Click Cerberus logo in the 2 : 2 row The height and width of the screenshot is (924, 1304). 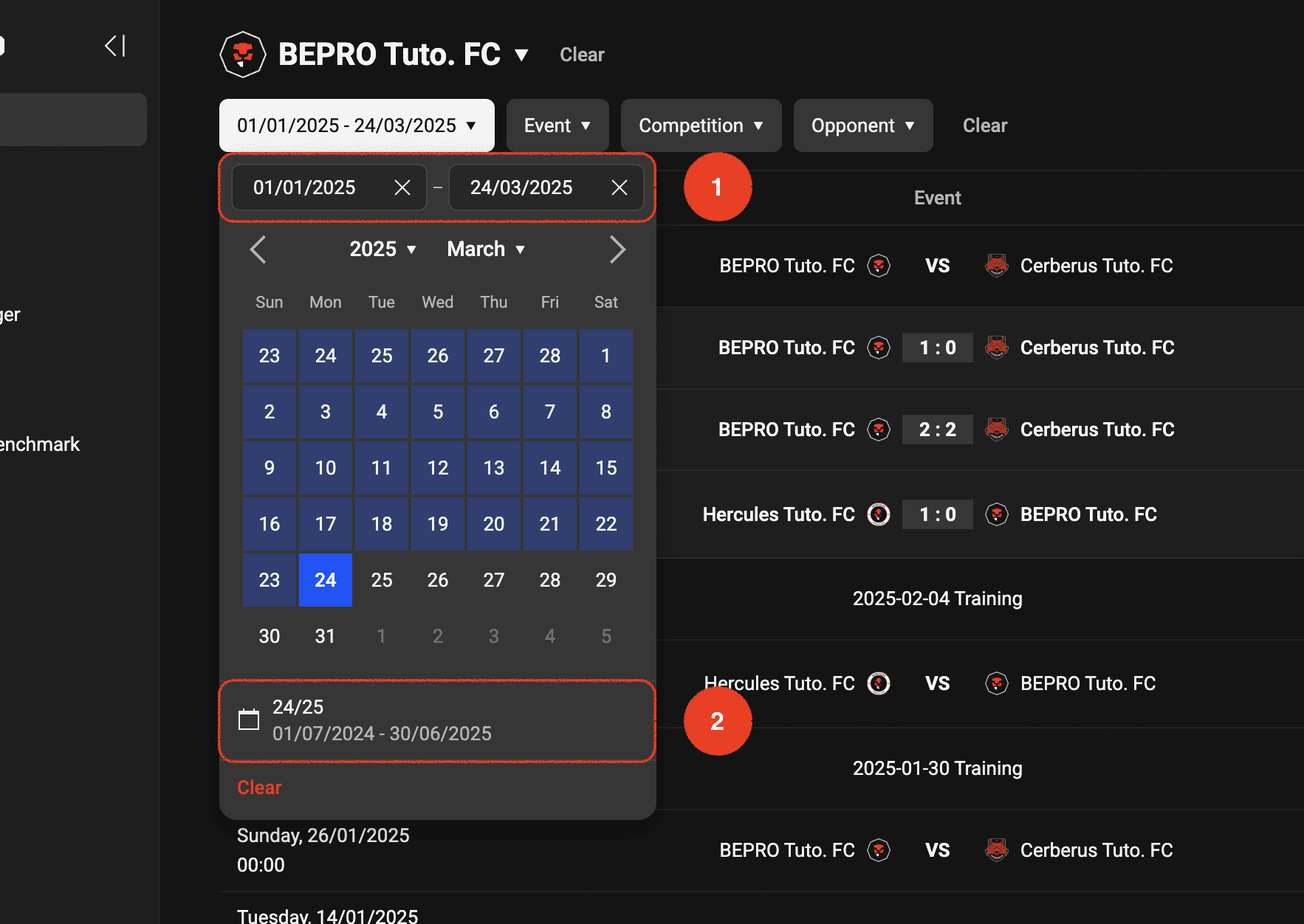tap(997, 430)
